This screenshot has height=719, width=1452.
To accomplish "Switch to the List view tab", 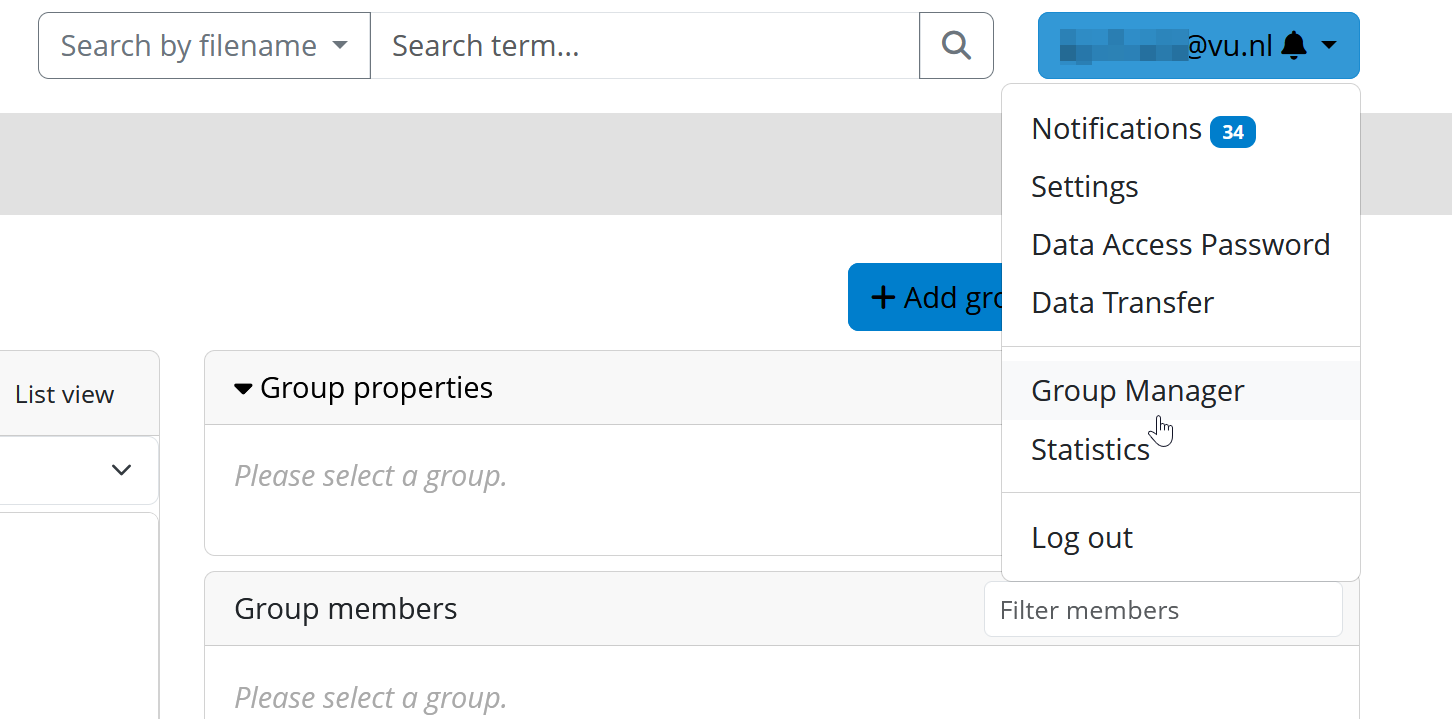I will click(x=65, y=395).
